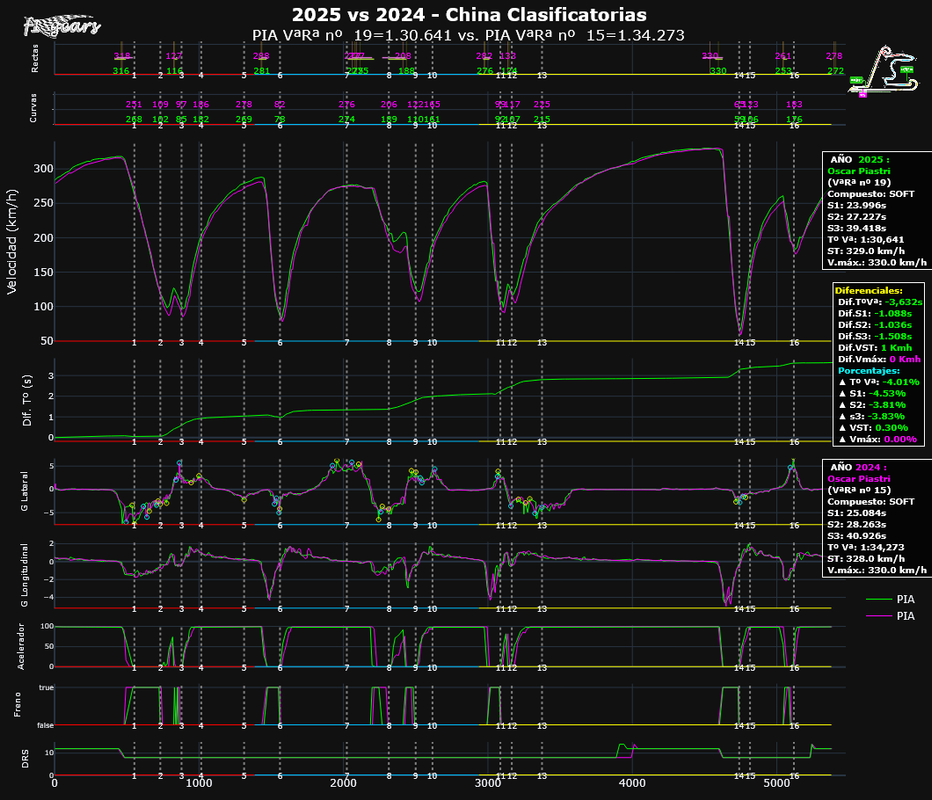Select the lap time 'Tº Vª: 1:34,273'
Image resolution: width=932 pixels, height=800 pixels.
click(865, 547)
